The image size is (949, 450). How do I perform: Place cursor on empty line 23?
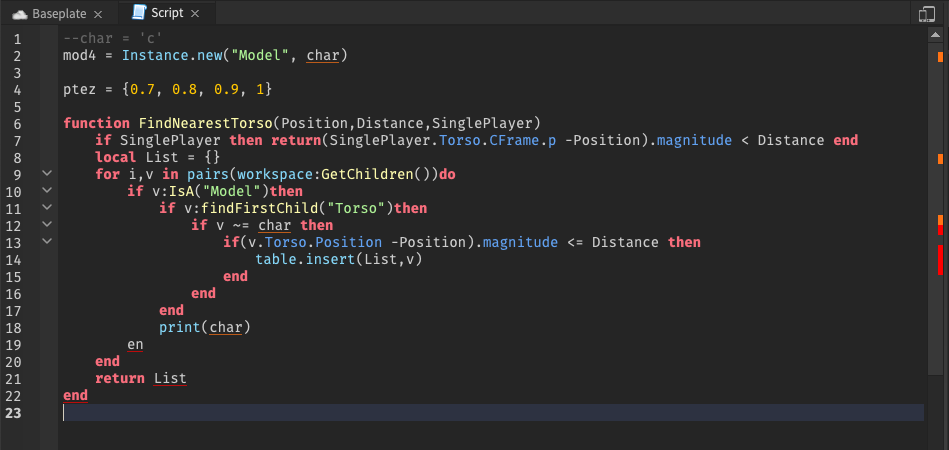pos(493,412)
